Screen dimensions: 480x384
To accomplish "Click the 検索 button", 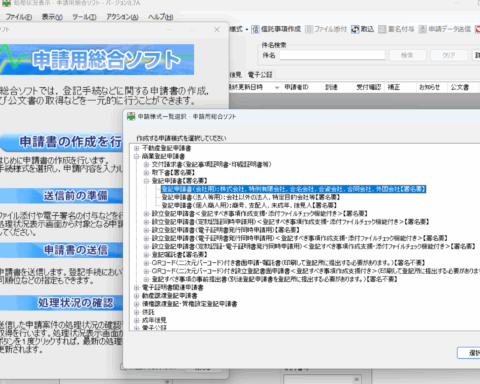I will point(407,55).
